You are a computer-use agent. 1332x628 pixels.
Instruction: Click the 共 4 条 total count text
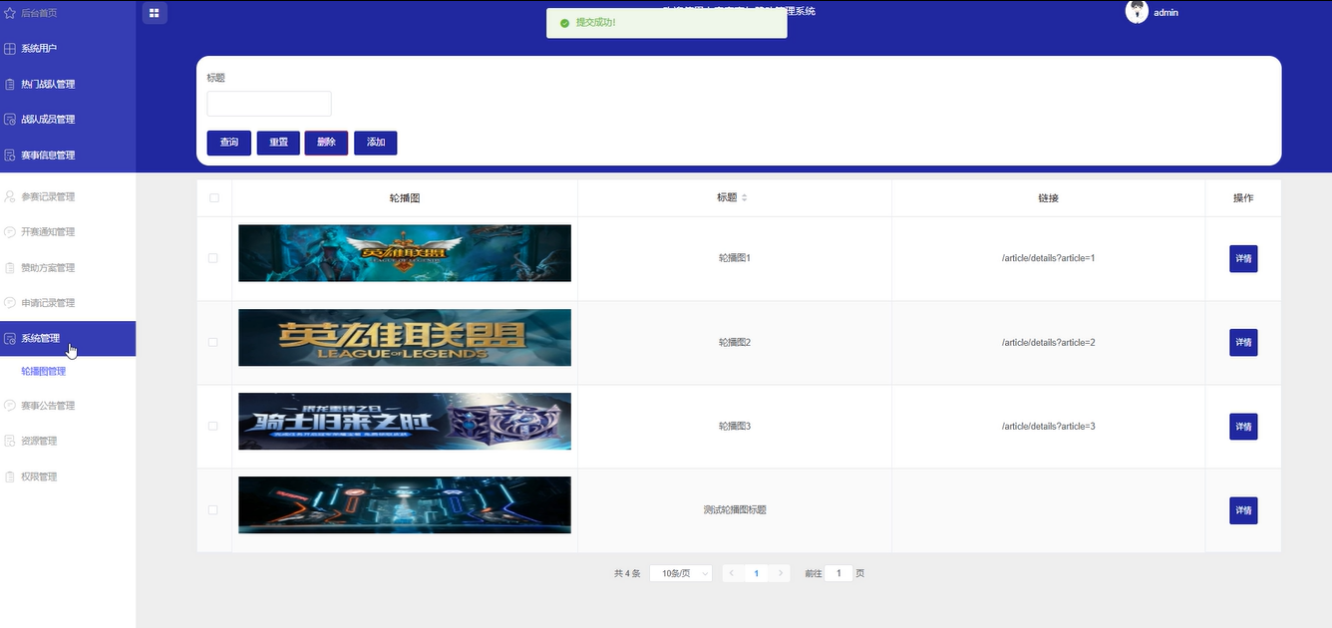point(627,573)
